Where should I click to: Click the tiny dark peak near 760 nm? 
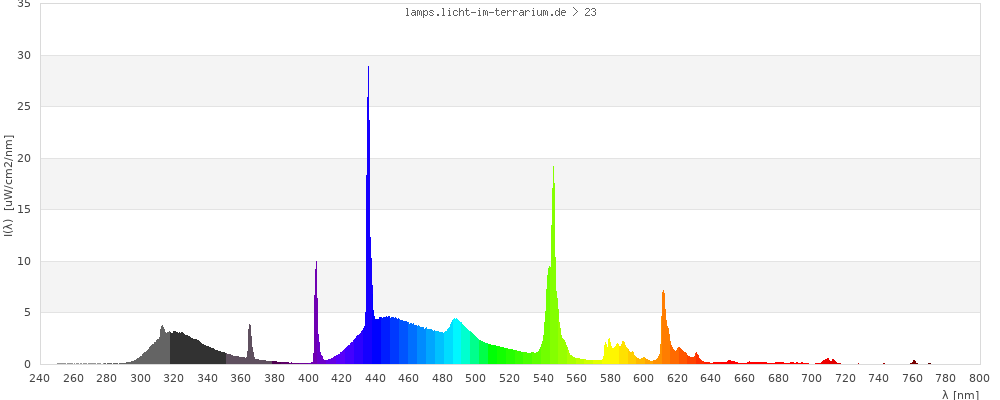913,362
